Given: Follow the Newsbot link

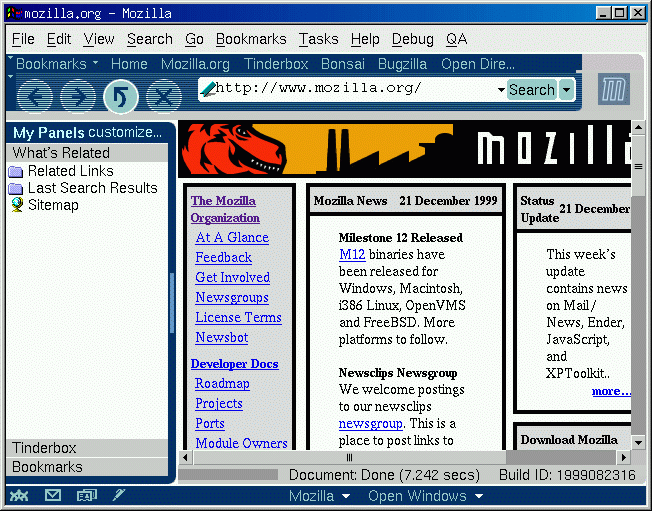Looking at the screenshot, I should pyautogui.click(x=222, y=337).
